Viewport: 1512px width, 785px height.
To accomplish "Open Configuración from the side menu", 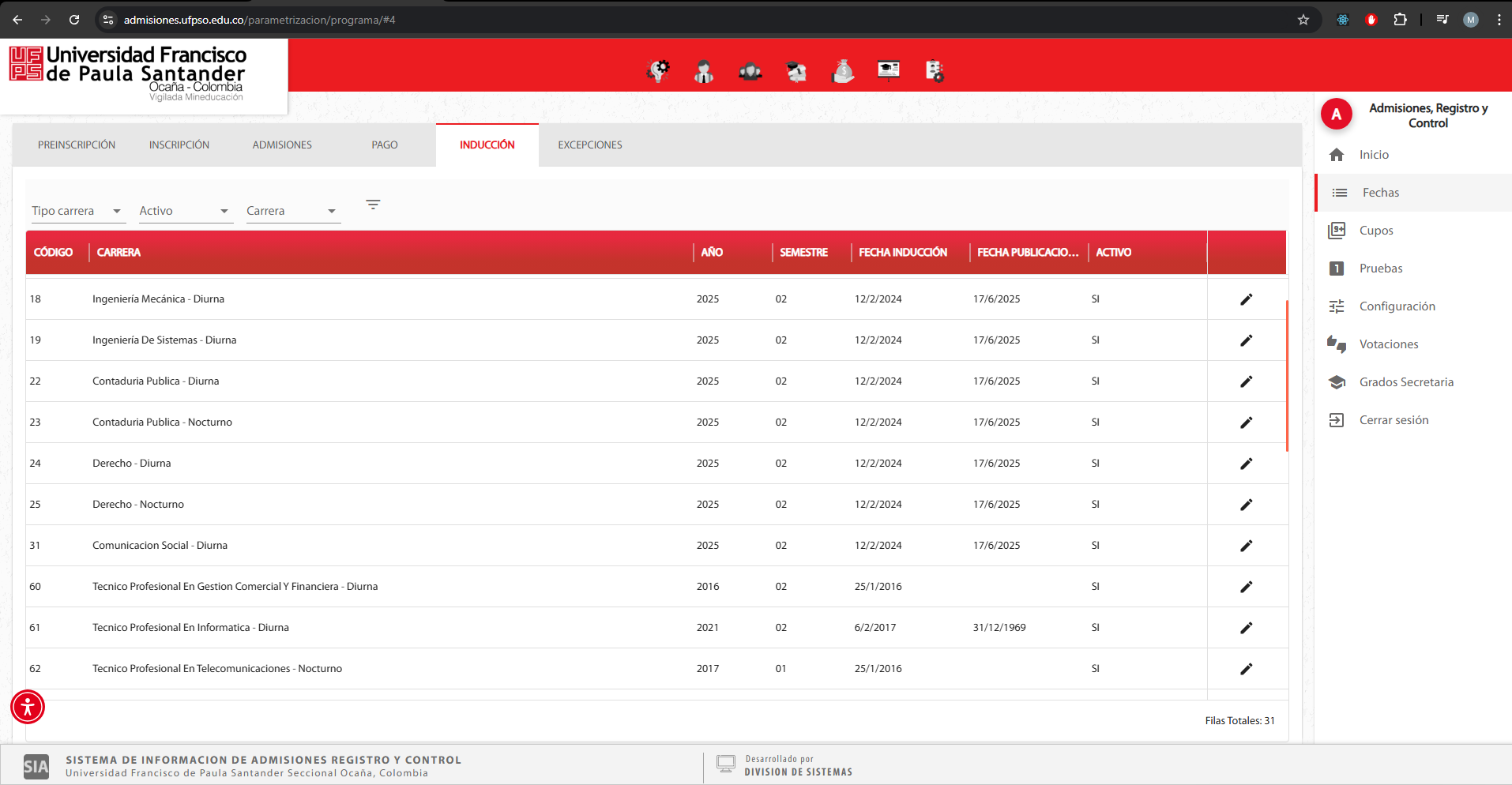I will click(1397, 306).
